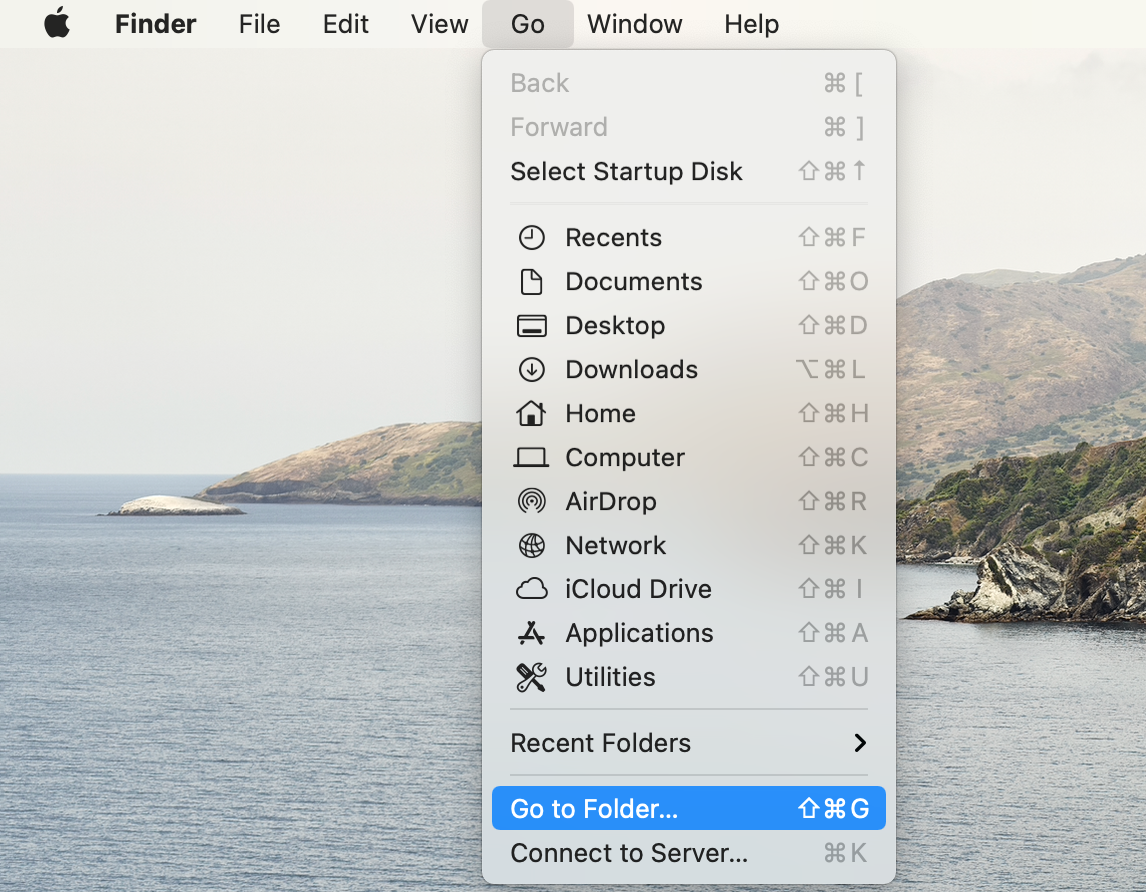Choose Connect to Server
The height and width of the screenshot is (892, 1146).
(628, 853)
